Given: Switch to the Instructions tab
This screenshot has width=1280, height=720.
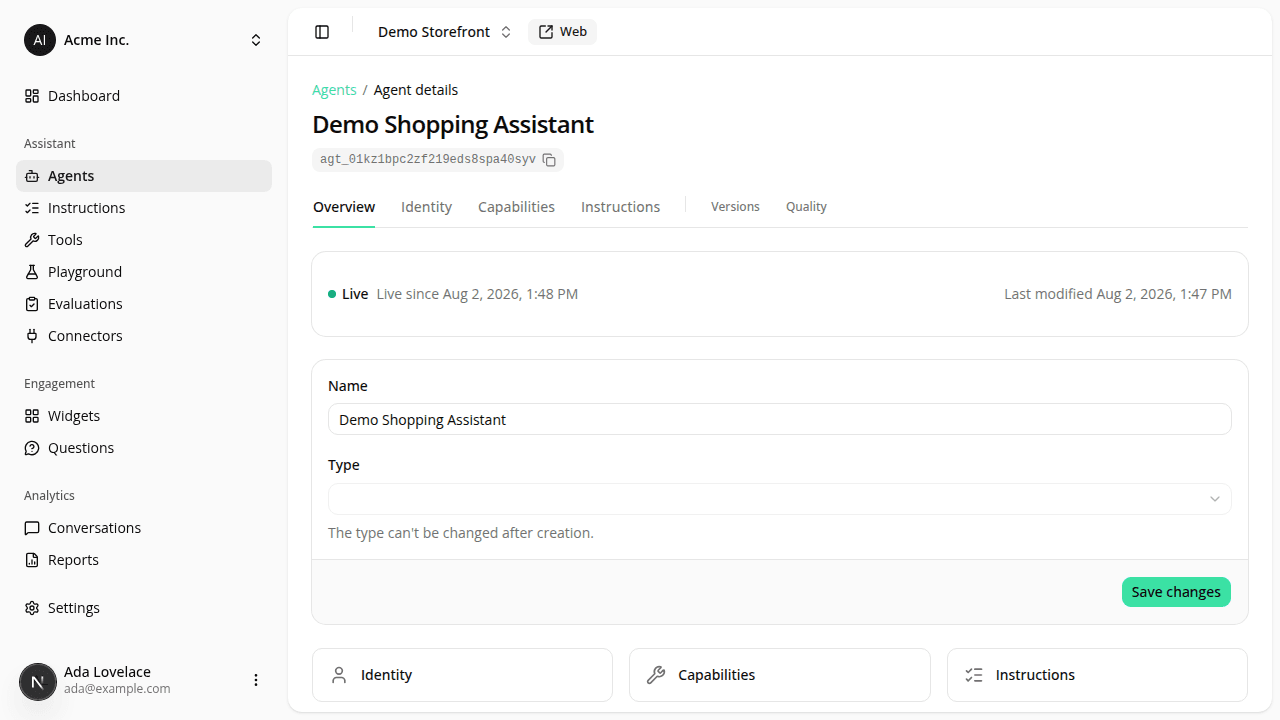Looking at the screenshot, I should tap(620, 207).
